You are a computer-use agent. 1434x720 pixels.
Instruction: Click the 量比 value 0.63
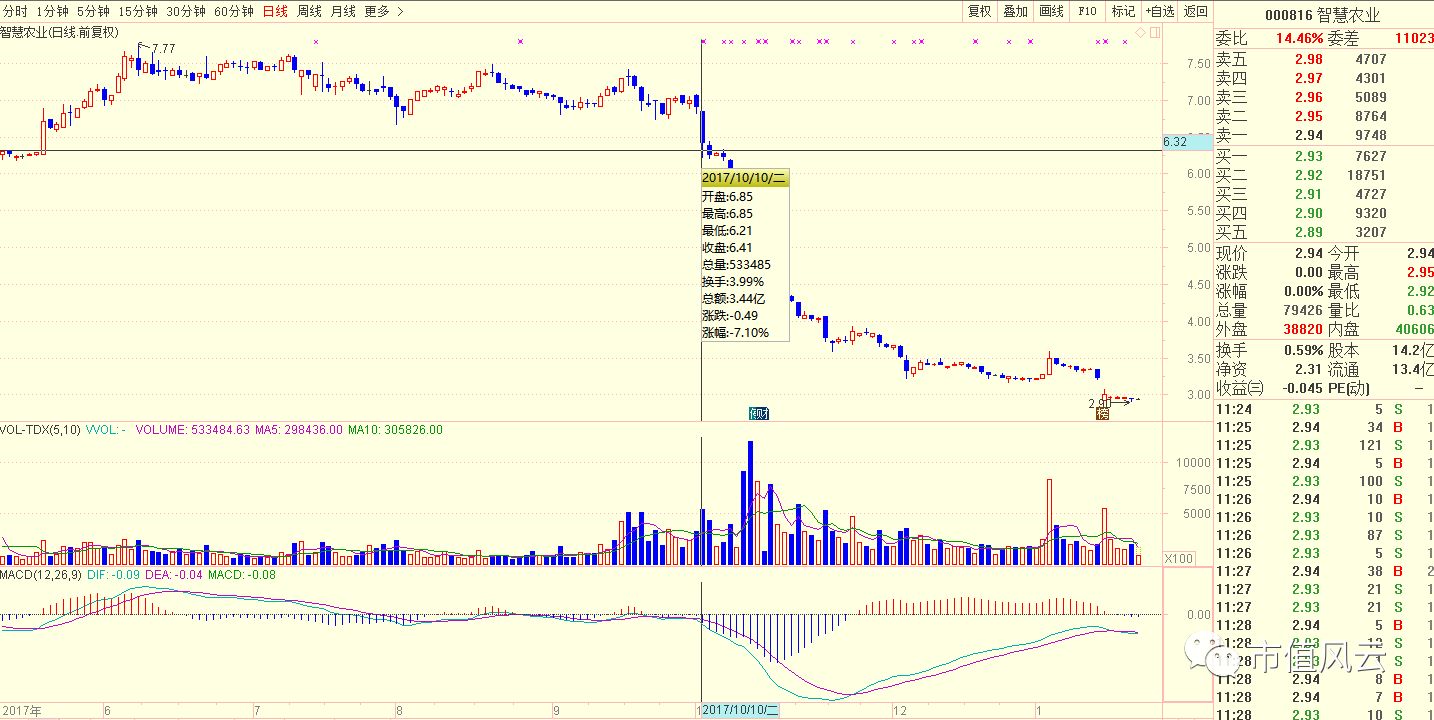pos(1420,310)
